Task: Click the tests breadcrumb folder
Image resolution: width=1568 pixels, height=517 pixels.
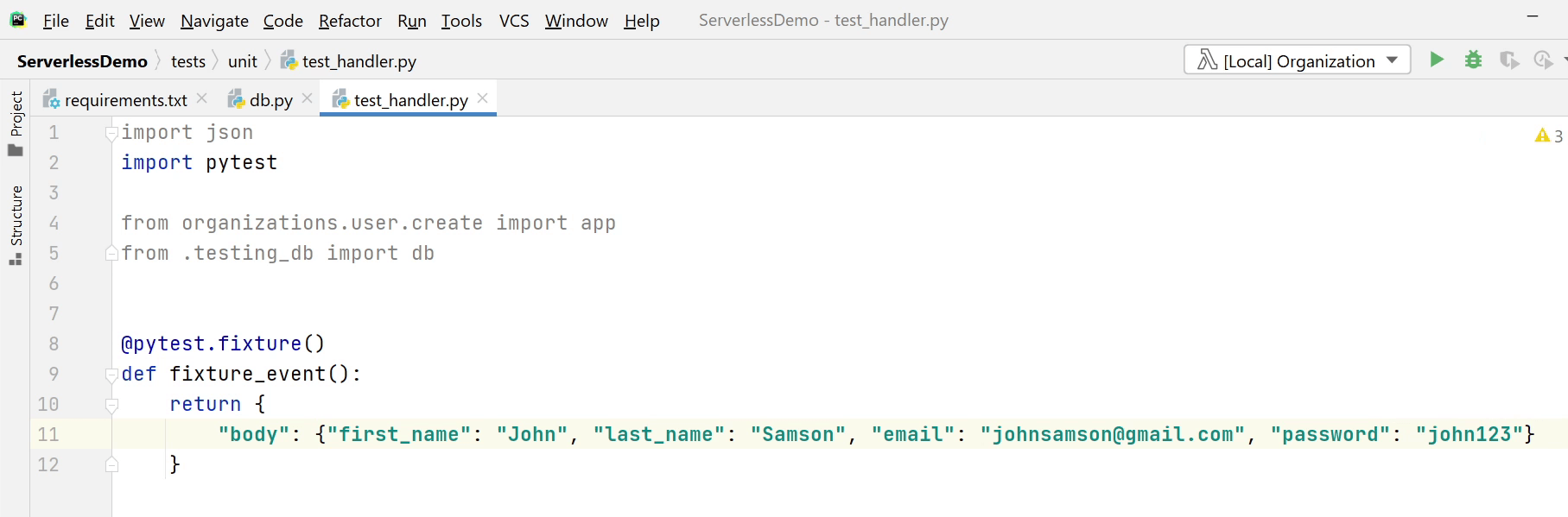Action: click(x=187, y=61)
